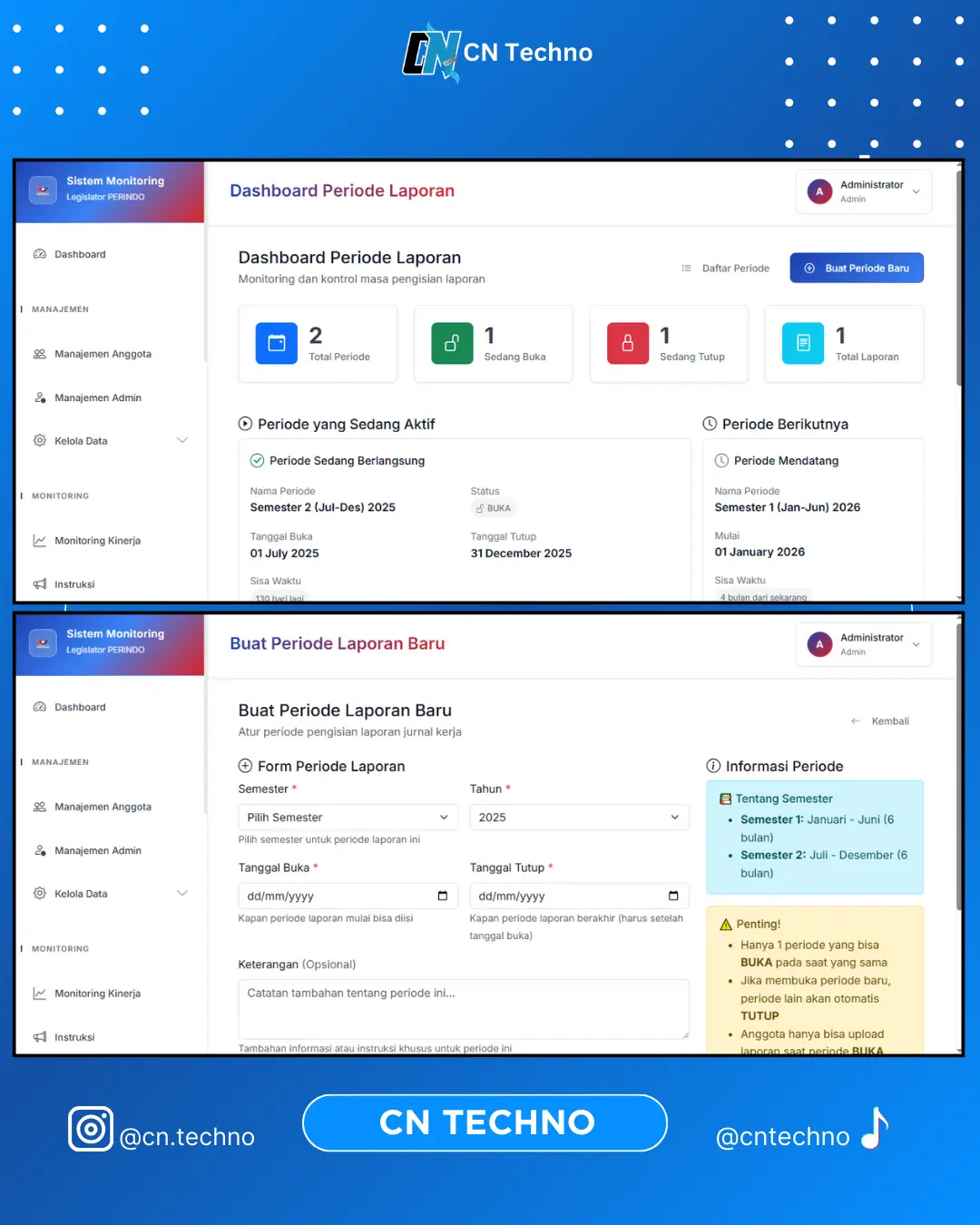Image resolution: width=980 pixels, height=1225 pixels.
Task: Open the Daftar Periode link
Action: coord(726,269)
